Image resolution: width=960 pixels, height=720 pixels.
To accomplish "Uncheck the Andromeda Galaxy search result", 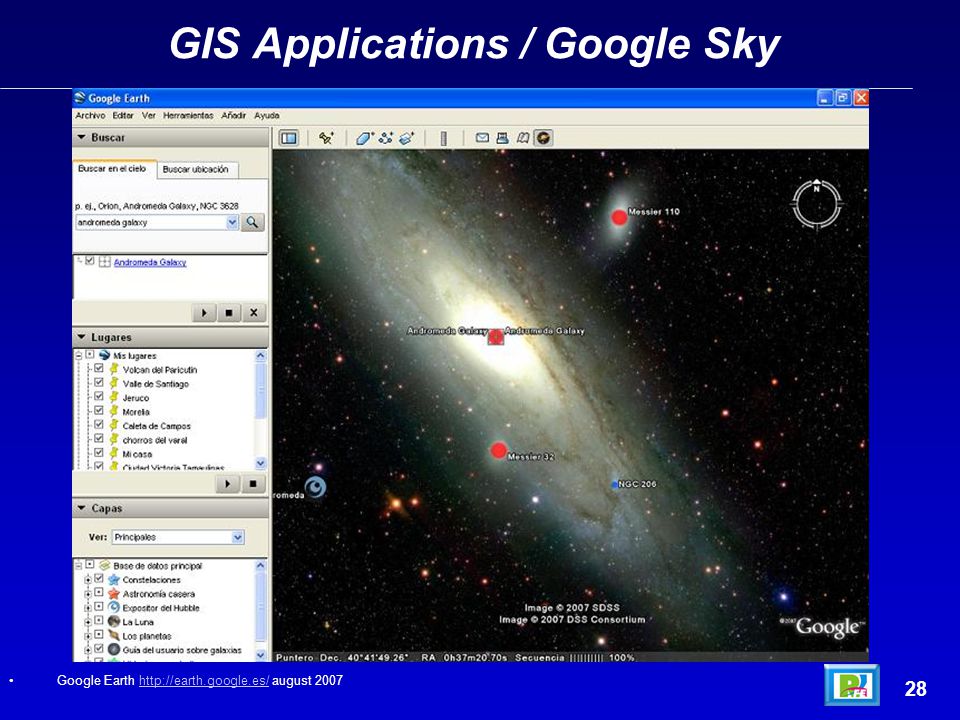I will tap(90, 261).
